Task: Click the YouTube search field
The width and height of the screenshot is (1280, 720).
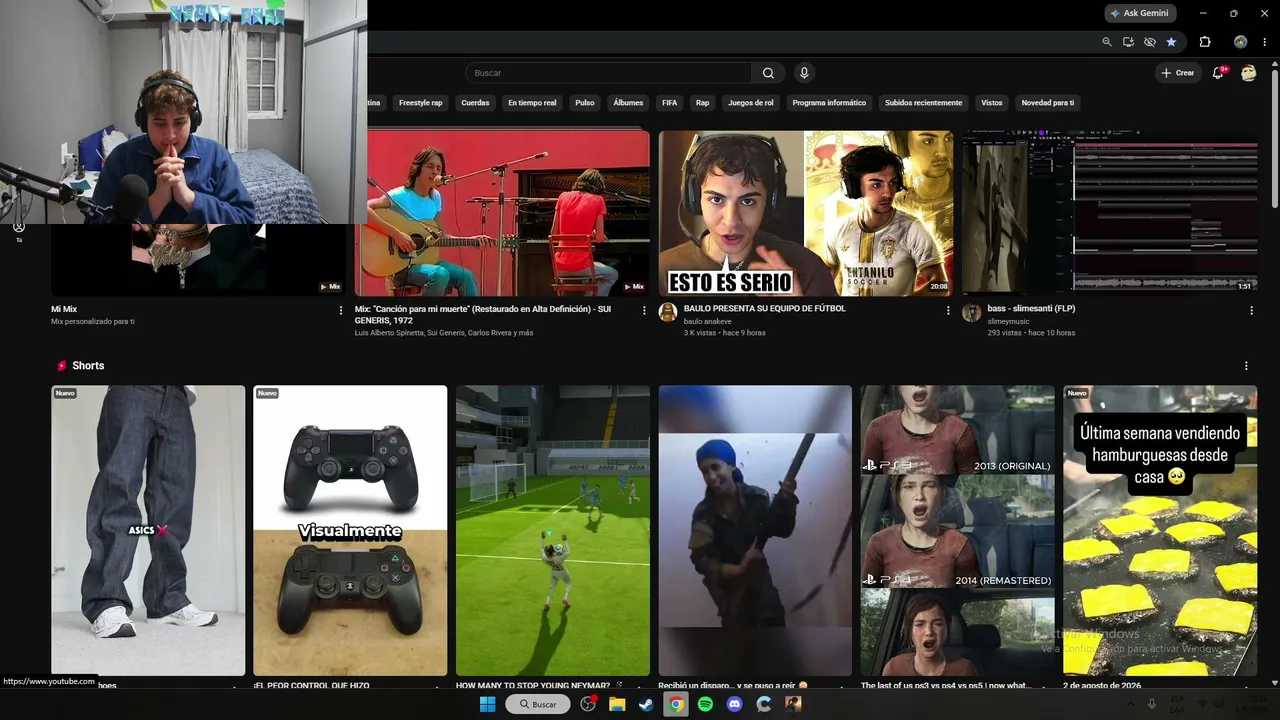Action: point(608,73)
